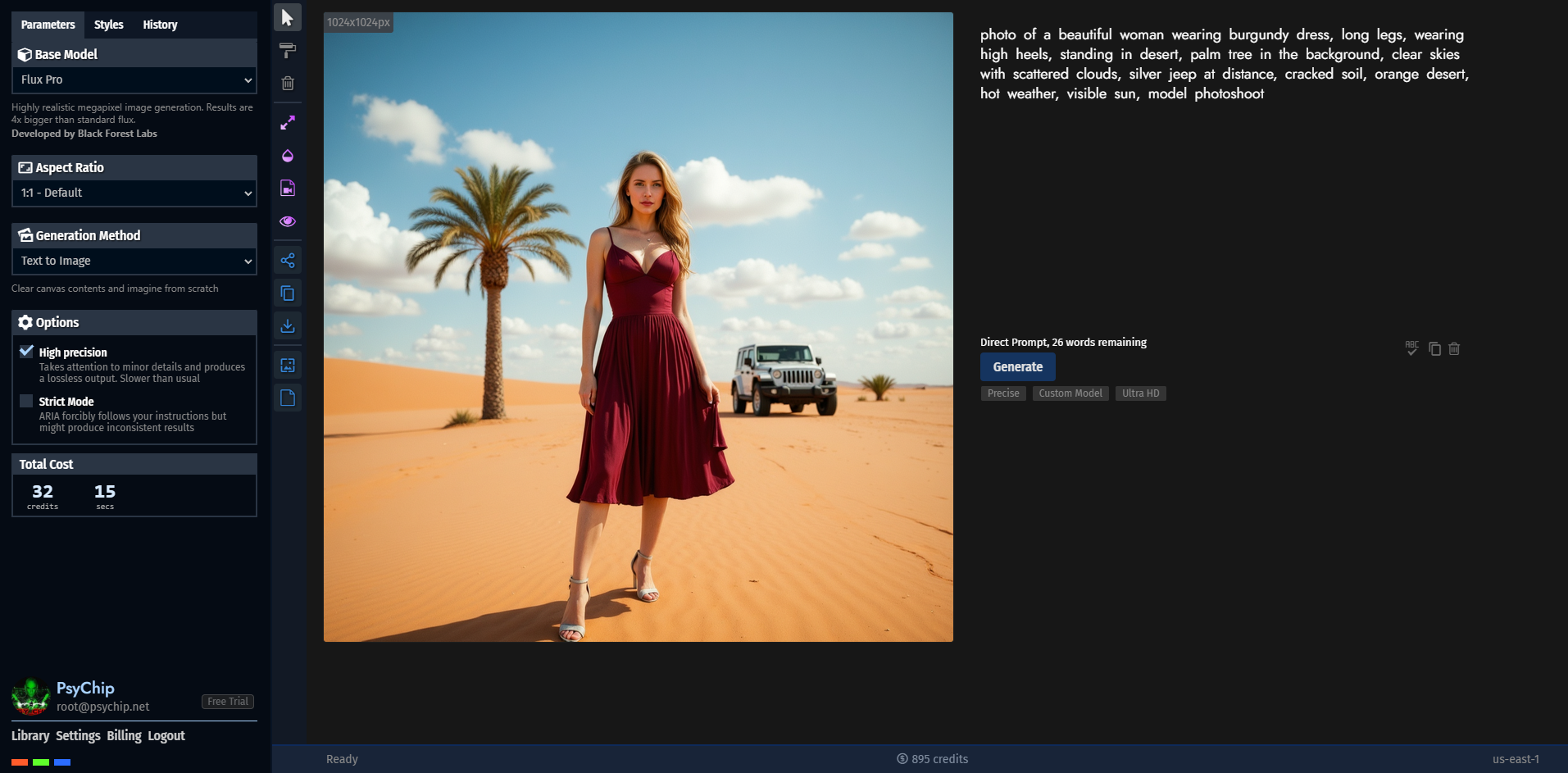Click the Free Trial badge
The image size is (1568, 773).
[x=228, y=702]
